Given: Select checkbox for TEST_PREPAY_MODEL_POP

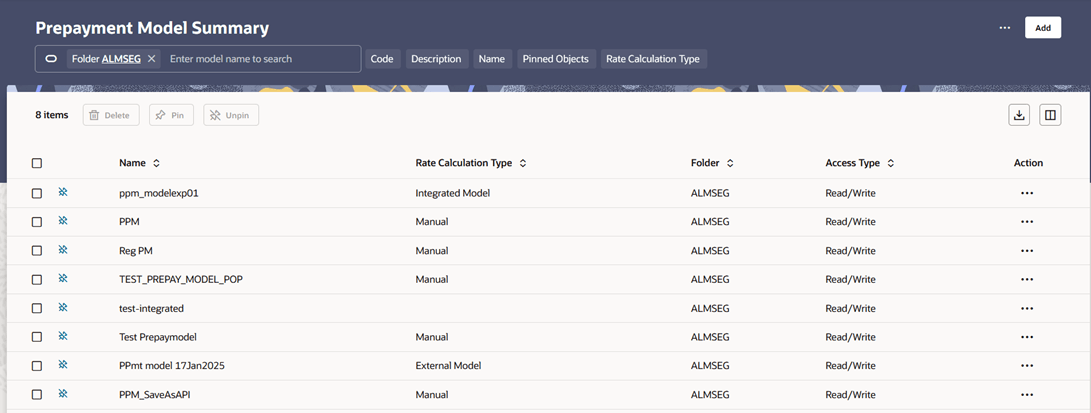Looking at the screenshot, I should pyautogui.click(x=37, y=280).
